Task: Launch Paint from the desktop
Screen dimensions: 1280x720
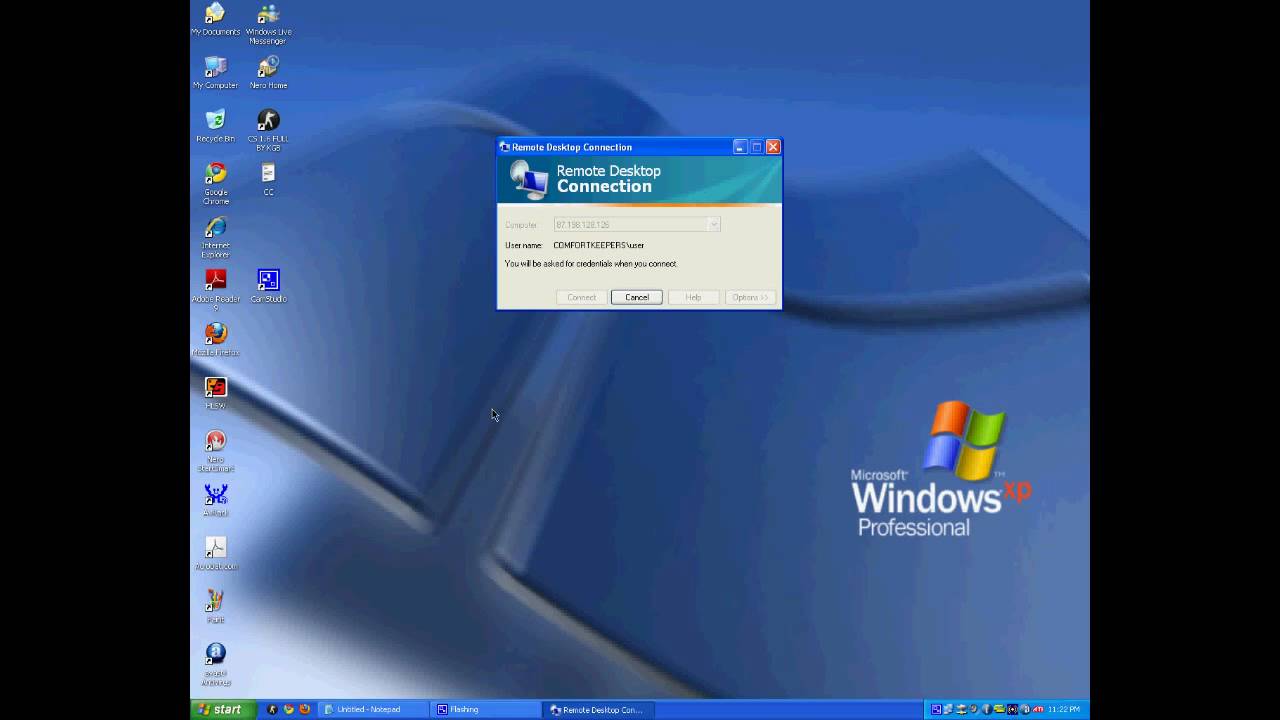Action: click(215, 607)
